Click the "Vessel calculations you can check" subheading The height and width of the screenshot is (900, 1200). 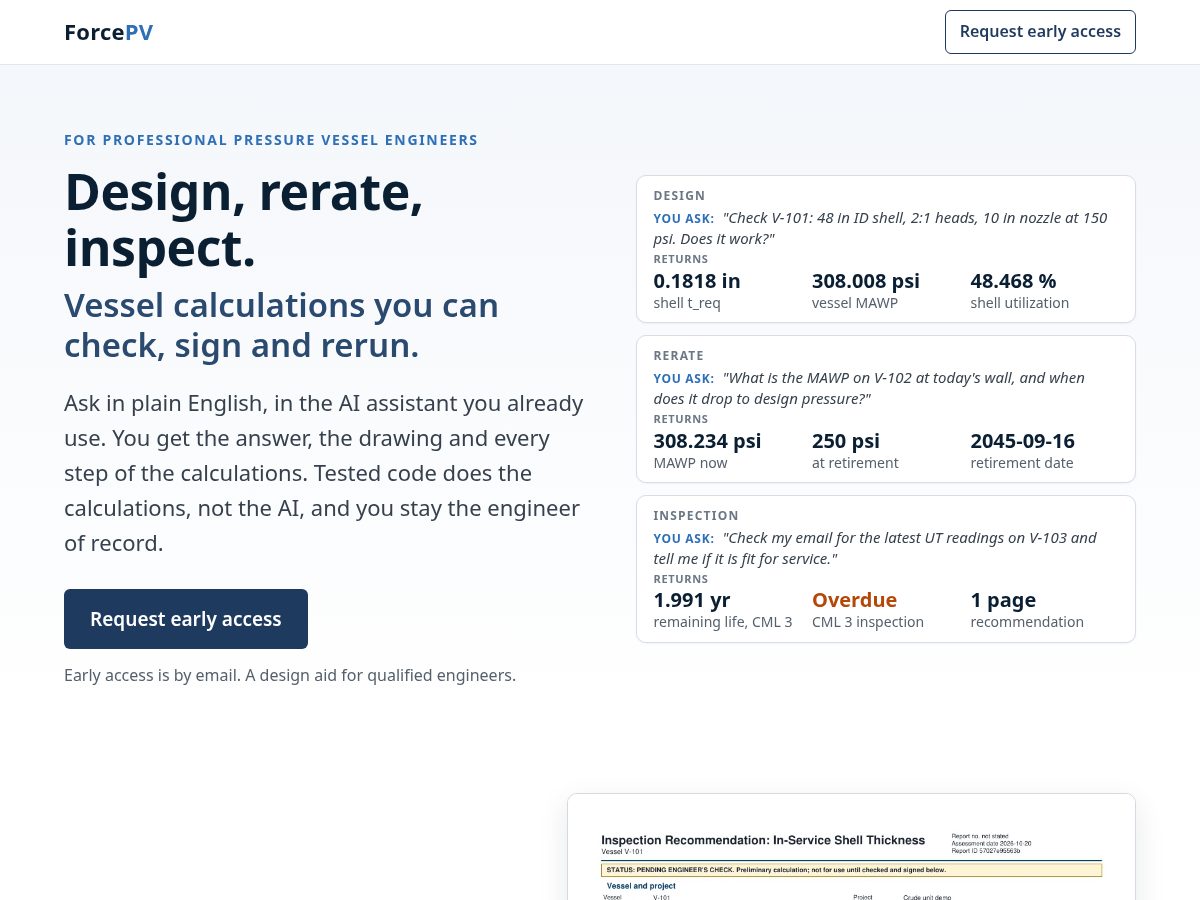pos(281,325)
